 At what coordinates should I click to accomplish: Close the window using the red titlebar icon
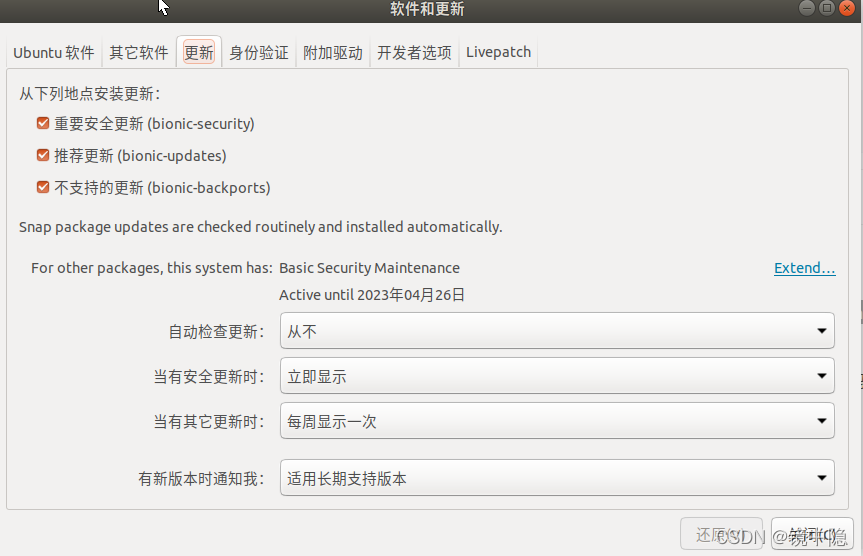pos(846,8)
